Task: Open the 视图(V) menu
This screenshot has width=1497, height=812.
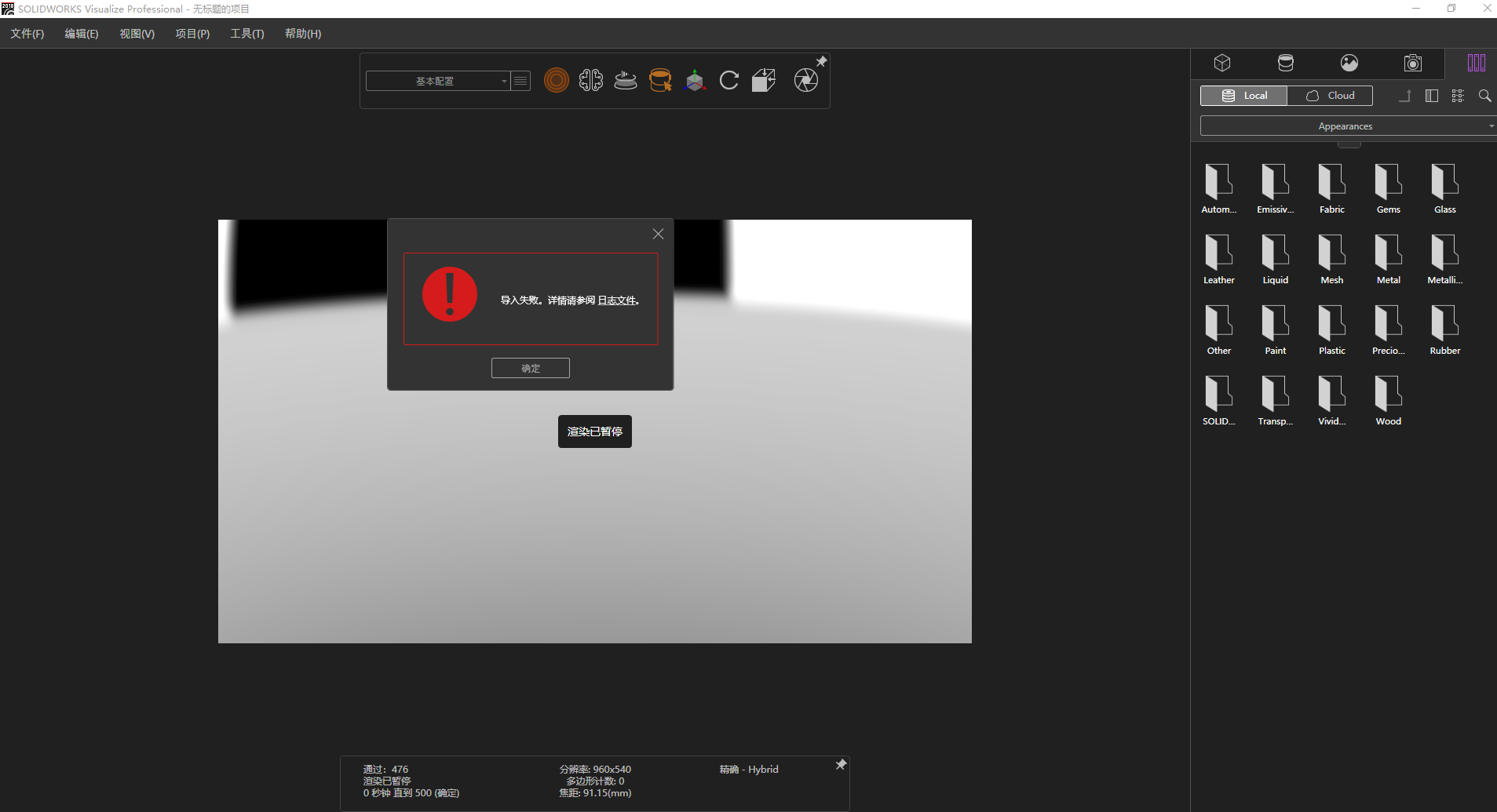Action: pos(137,34)
